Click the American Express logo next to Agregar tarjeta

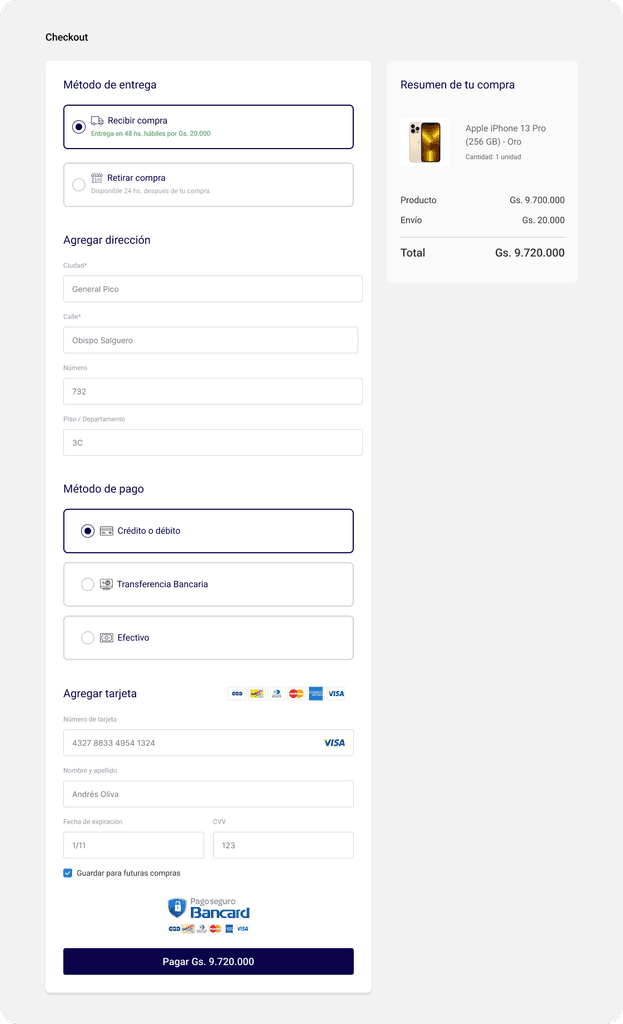coord(316,694)
